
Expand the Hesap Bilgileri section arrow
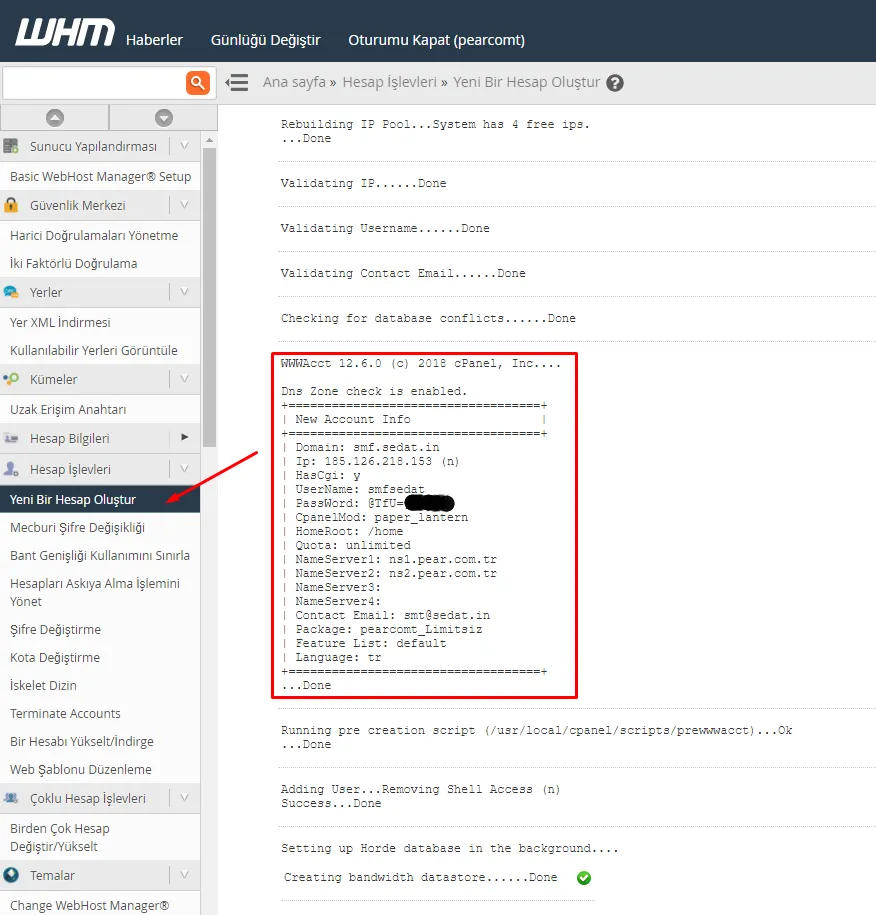tap(184, 437)
